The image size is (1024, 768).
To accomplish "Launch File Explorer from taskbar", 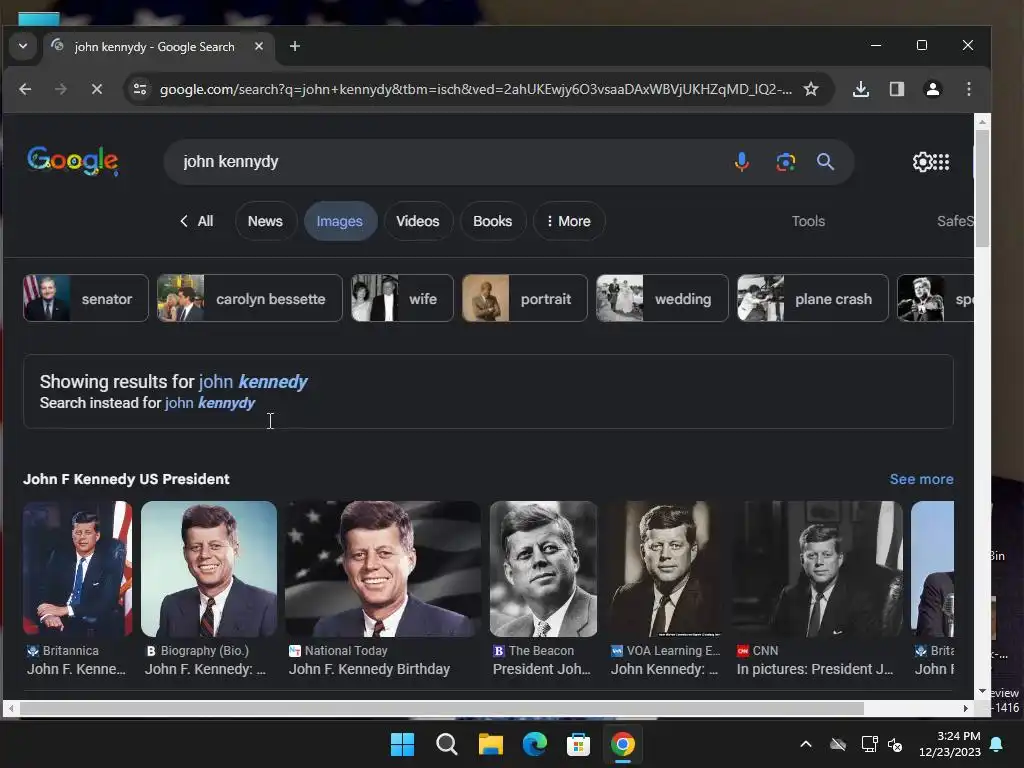I will point(490,744).
